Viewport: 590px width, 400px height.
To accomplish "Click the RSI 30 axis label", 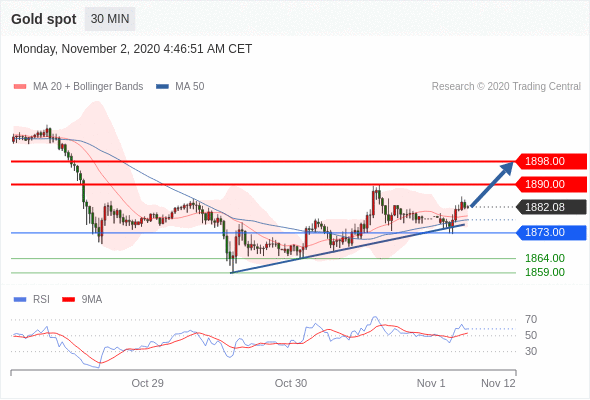I will tap(531, 351).
